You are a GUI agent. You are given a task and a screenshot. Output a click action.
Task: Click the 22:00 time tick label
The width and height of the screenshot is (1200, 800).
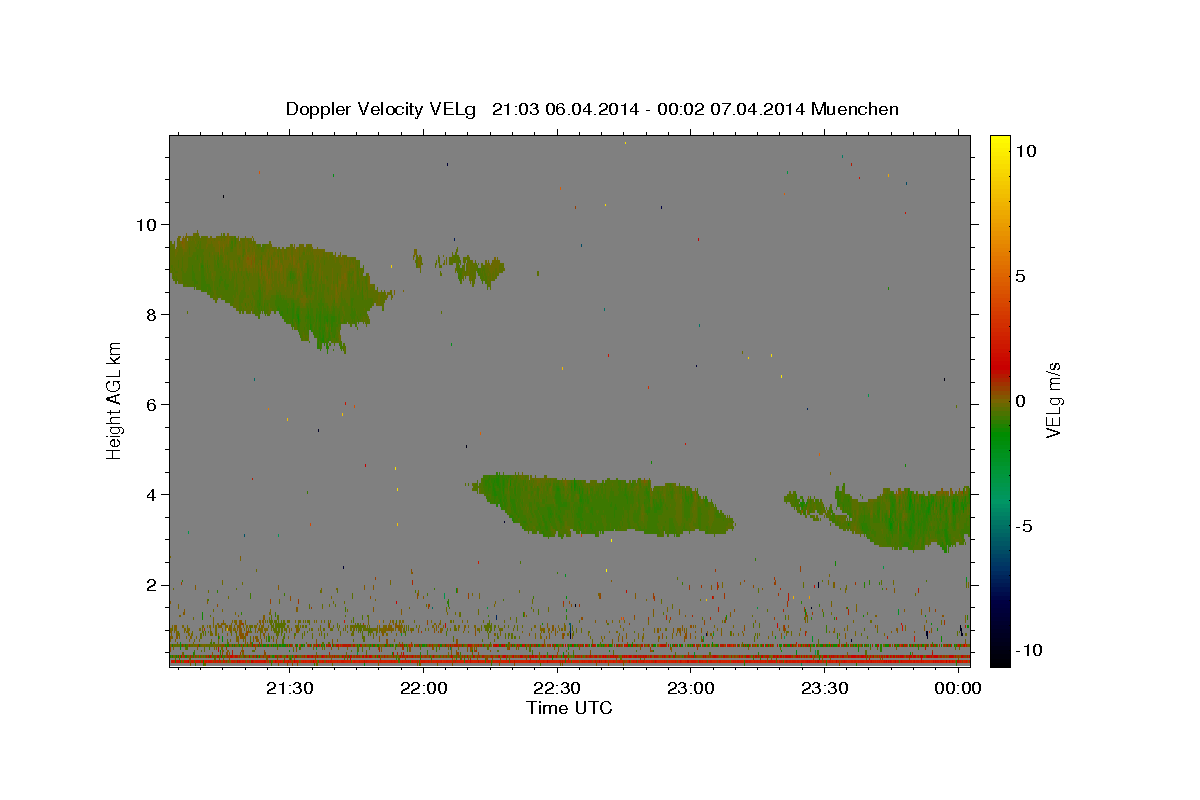(x=424, y=689)
